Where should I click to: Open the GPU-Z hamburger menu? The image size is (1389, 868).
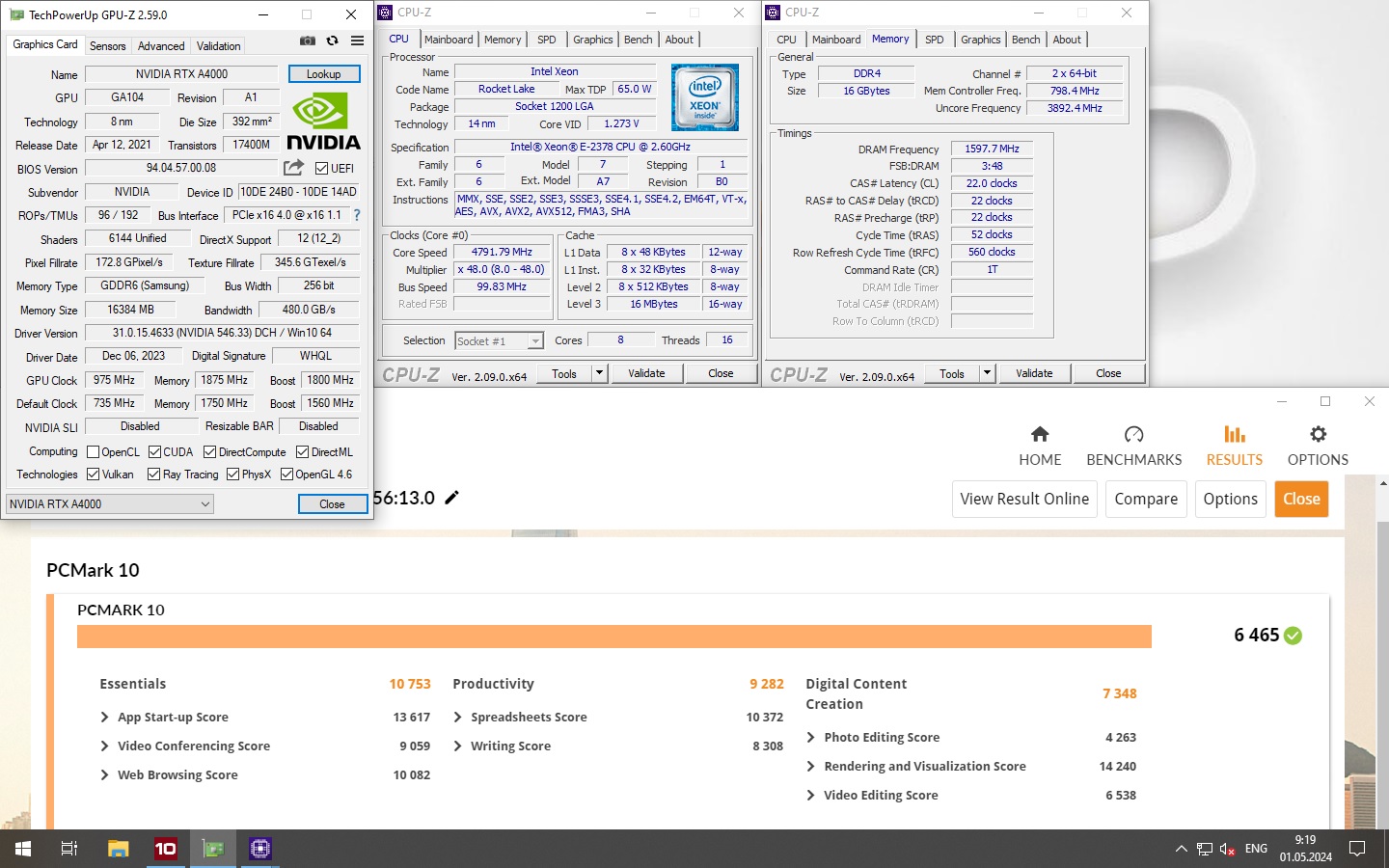tap(357, 41)
